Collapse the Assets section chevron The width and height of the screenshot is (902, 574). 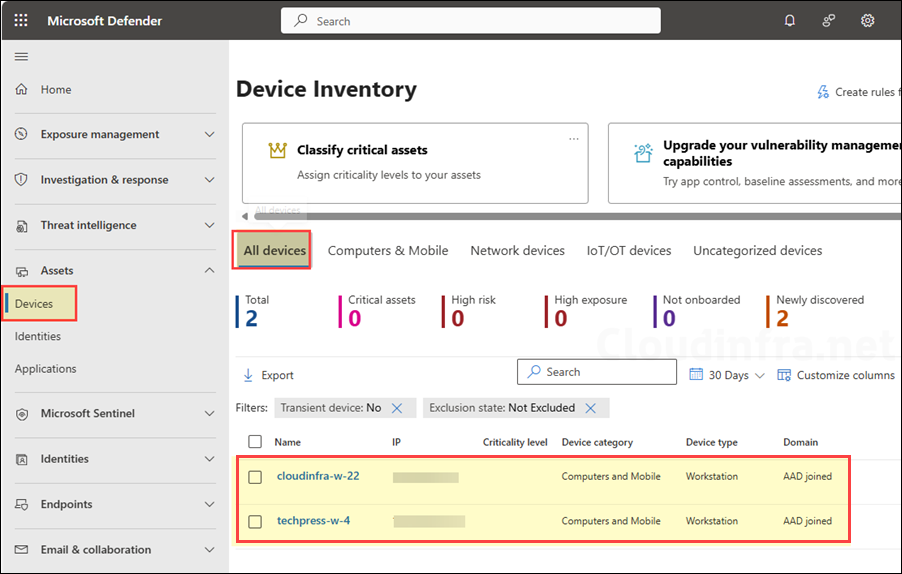click(x=209, y=270)
